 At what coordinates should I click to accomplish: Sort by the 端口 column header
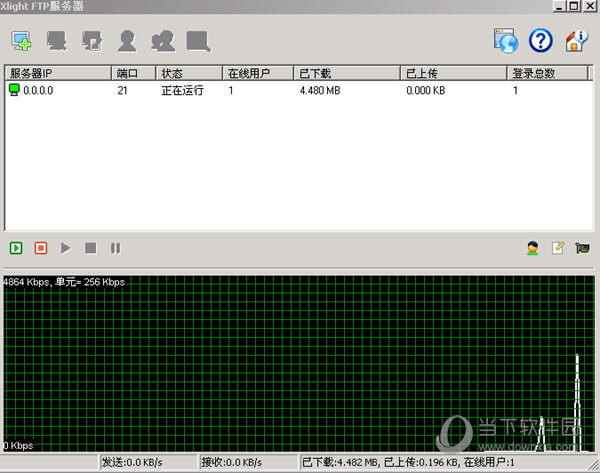(x=134, y=73)
